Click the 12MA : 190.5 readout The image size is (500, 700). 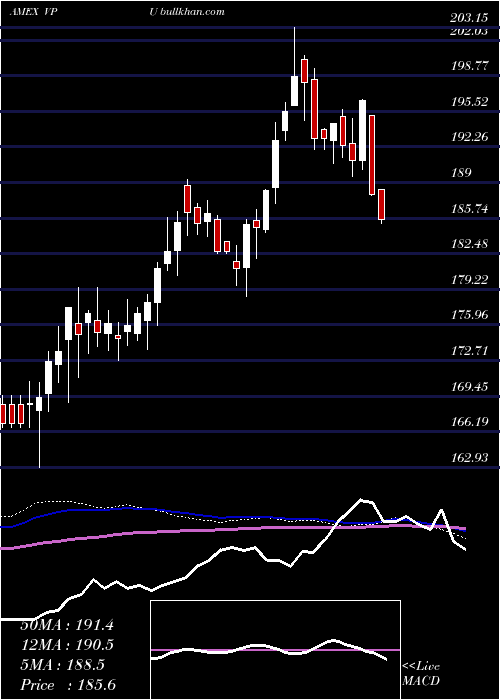point(67,645)
